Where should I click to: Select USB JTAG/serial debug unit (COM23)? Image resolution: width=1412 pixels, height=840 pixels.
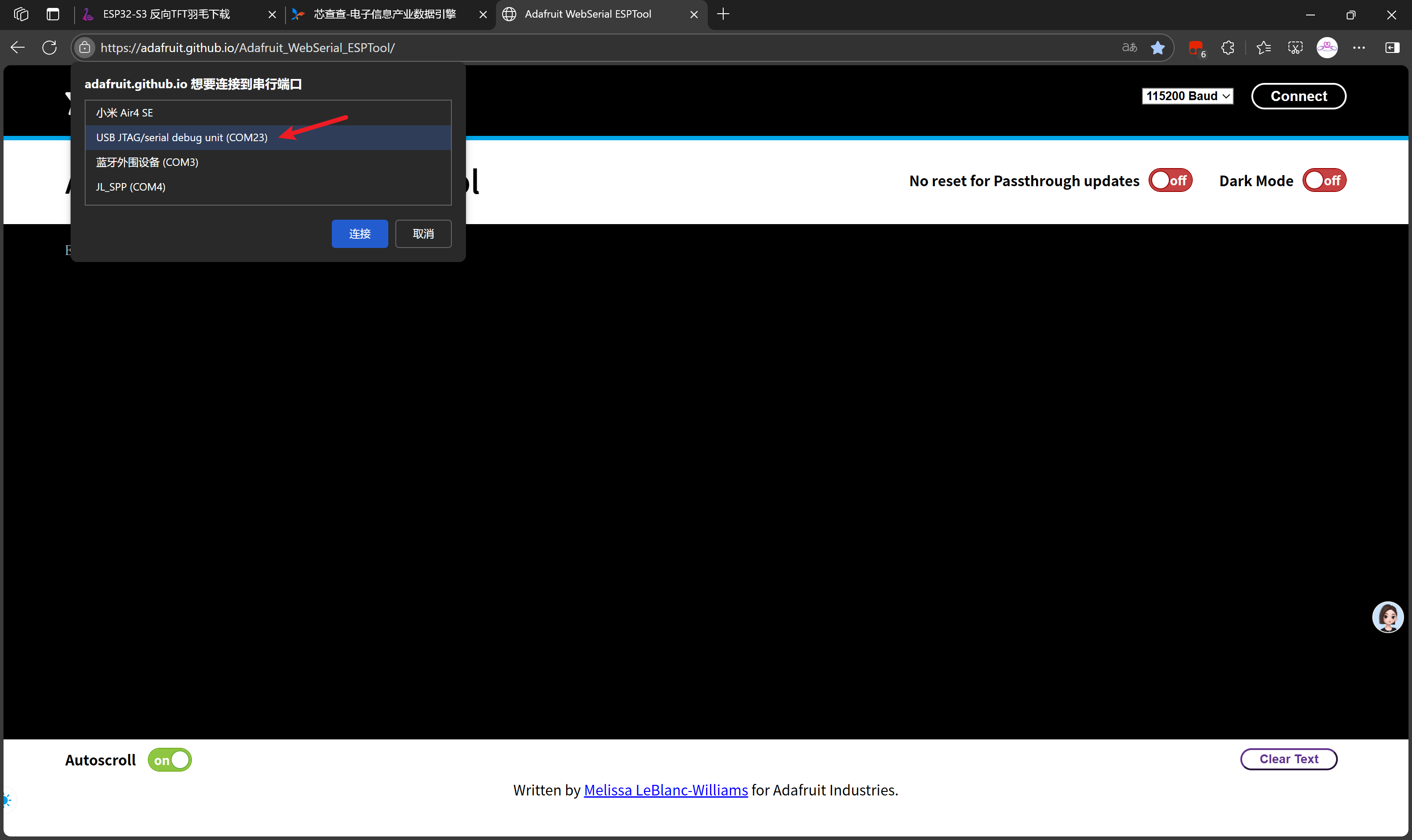coord(182,138)
